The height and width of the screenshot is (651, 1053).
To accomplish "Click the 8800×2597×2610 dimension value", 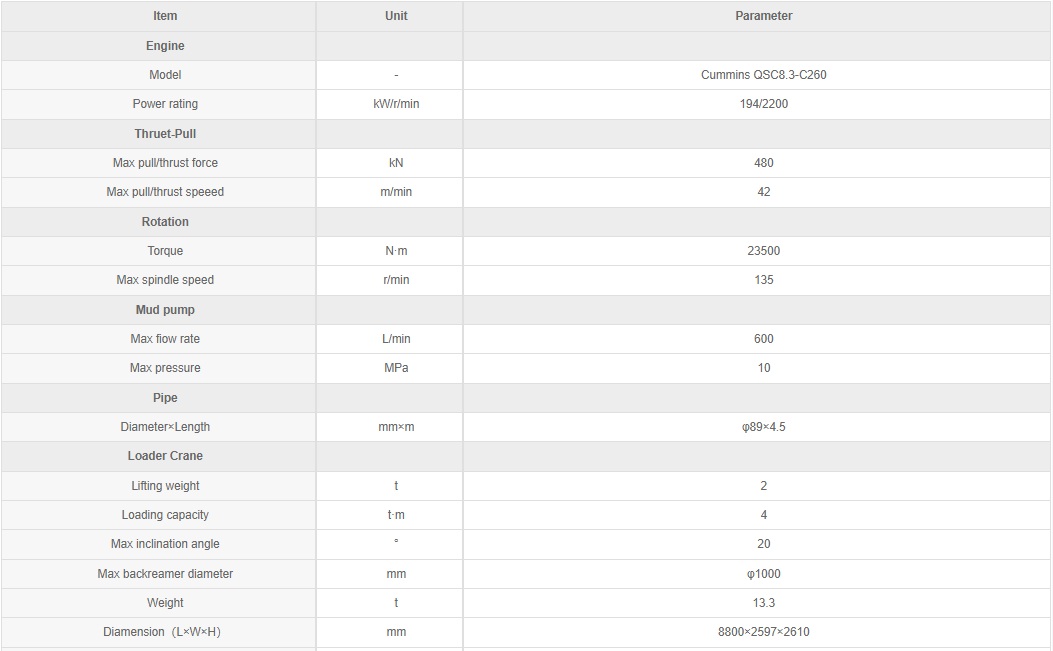I will click(x=764, y=632).
